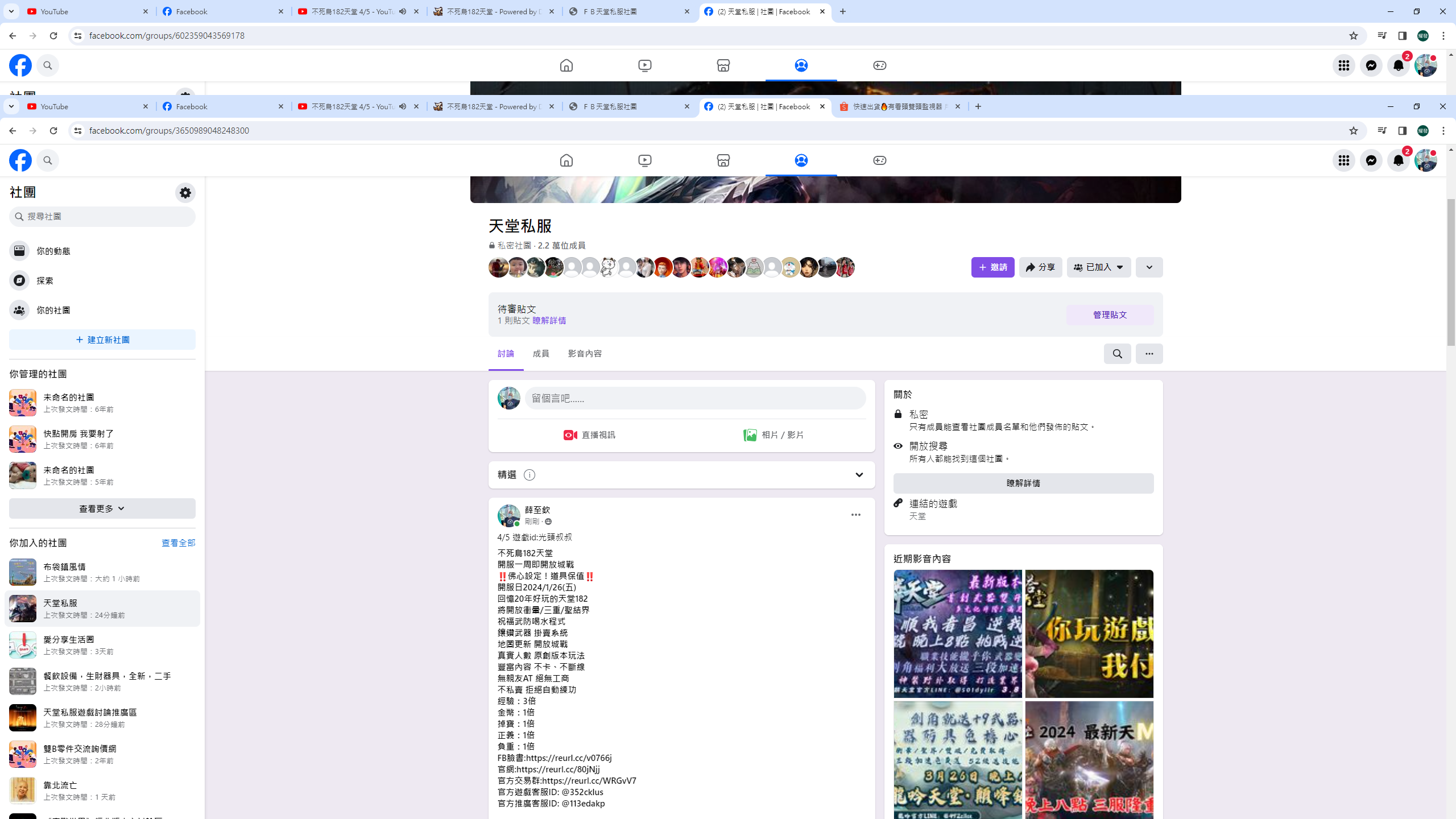This screenshot has width=1456, height=819.
Task: Expand the 已加入 joined dropdown
Action: click(x=1099, y=267)
